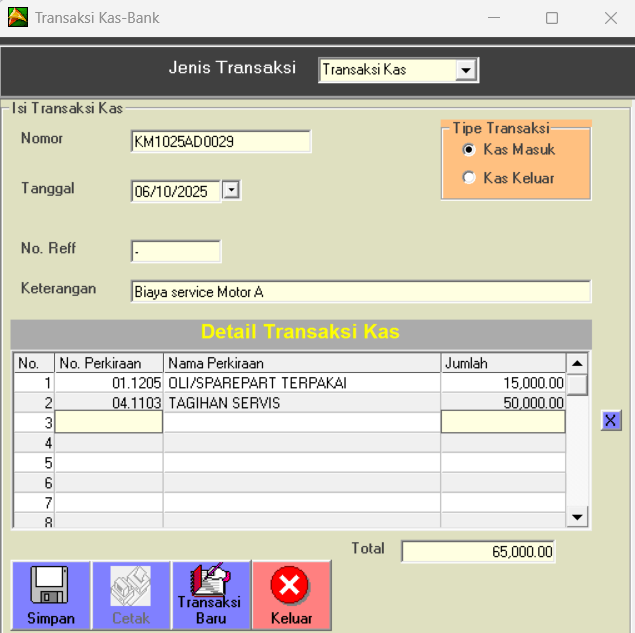The image size is (635, 633).
Task: Click the blue X delete row icon
Action: (611, 421)
